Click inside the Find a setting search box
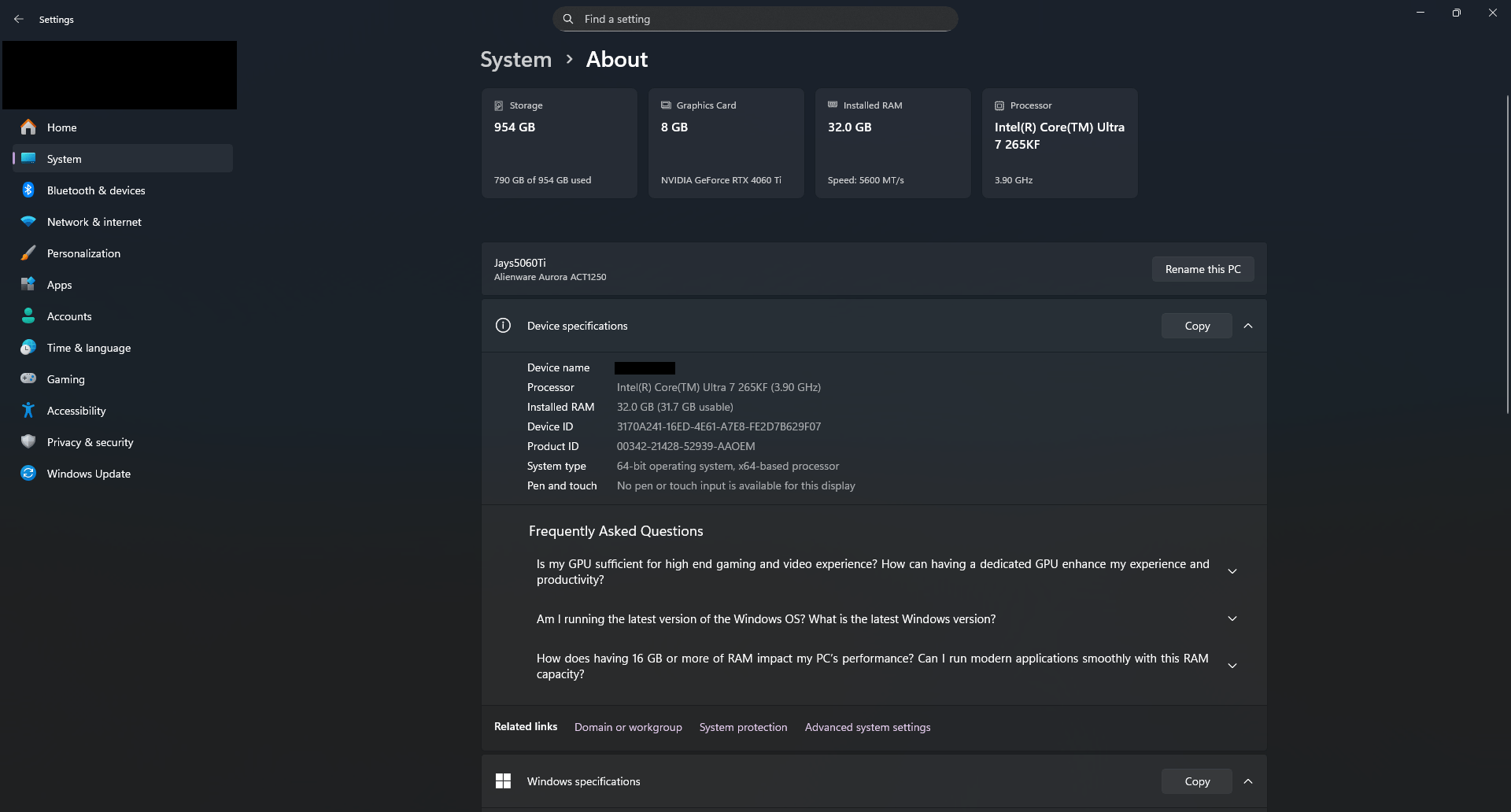Screen dimensions: 1511x812 pyautogui.click(x=755, y=18)
